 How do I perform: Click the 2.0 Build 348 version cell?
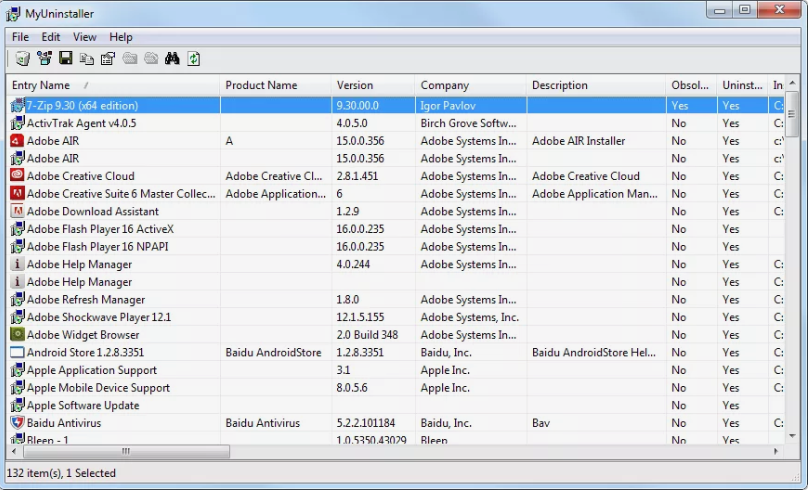(367, 335)
